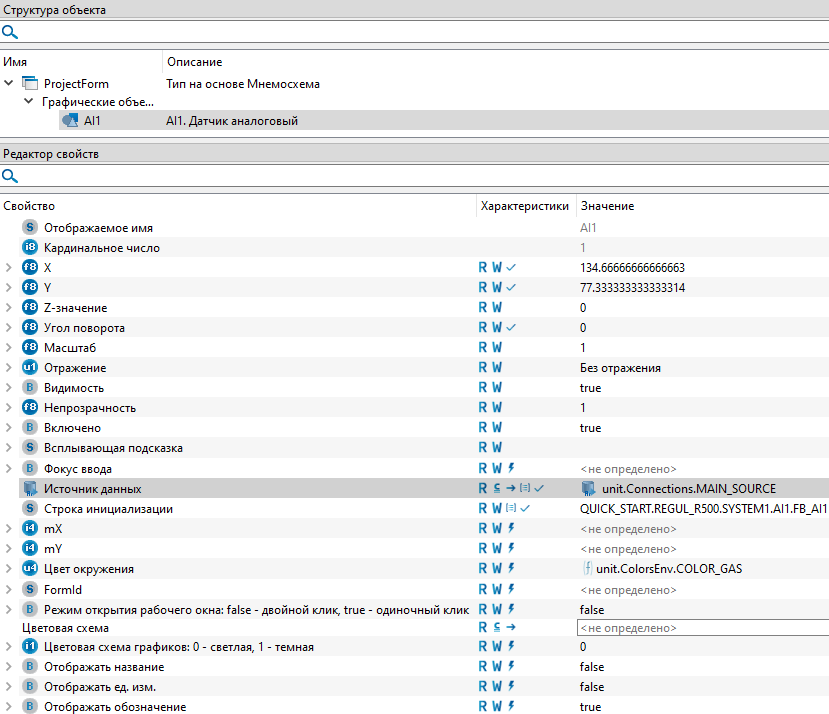The image size is (829, 714).
Task: Collapse the ProjectForm tree node
Action: pos(10,84)
